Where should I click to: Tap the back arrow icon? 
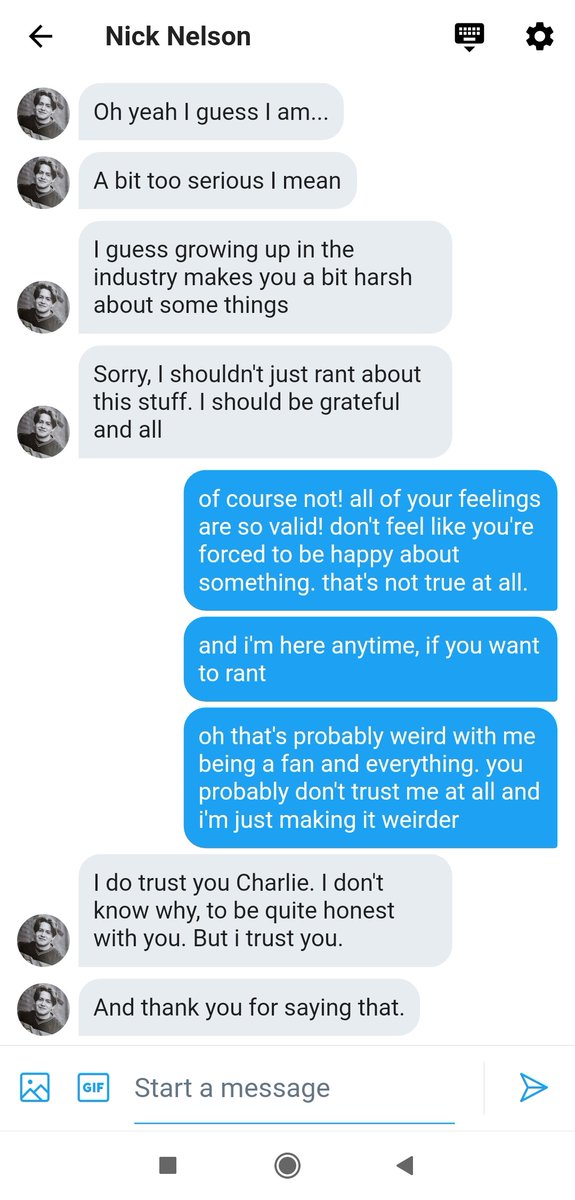pos(40,37)
